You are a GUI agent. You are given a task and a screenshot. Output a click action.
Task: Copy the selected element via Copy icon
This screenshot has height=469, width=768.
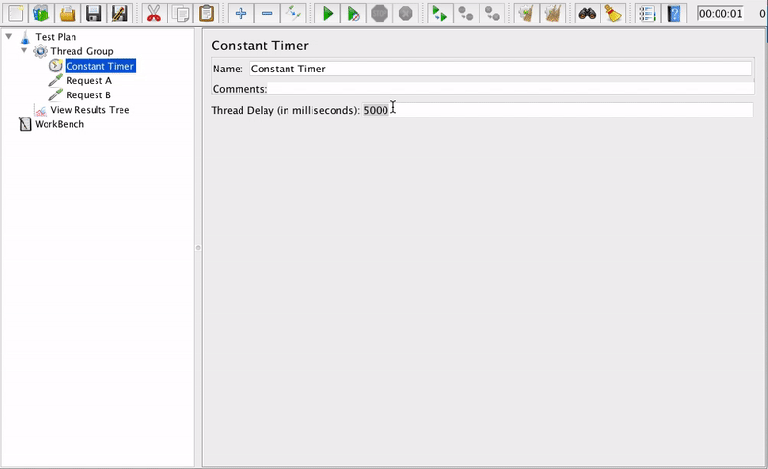pyautogui.click(x=180, y=13)
